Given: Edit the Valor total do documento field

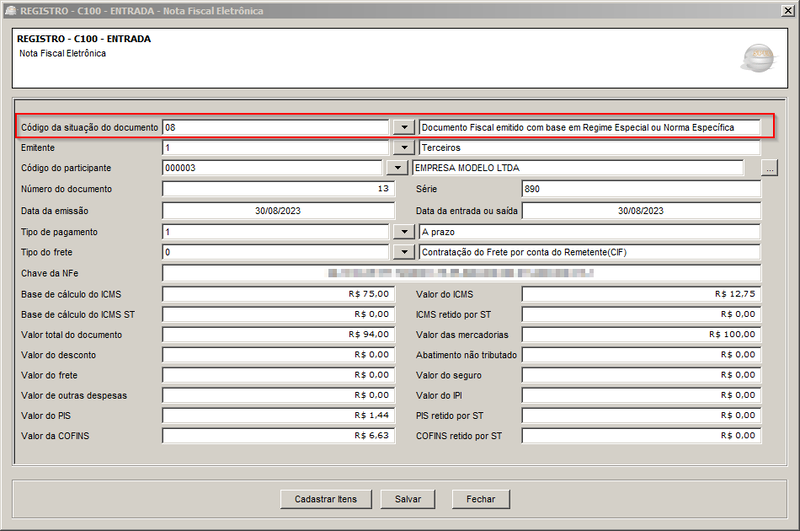Looking at the screenshot, I should click(x=278, y=335).
